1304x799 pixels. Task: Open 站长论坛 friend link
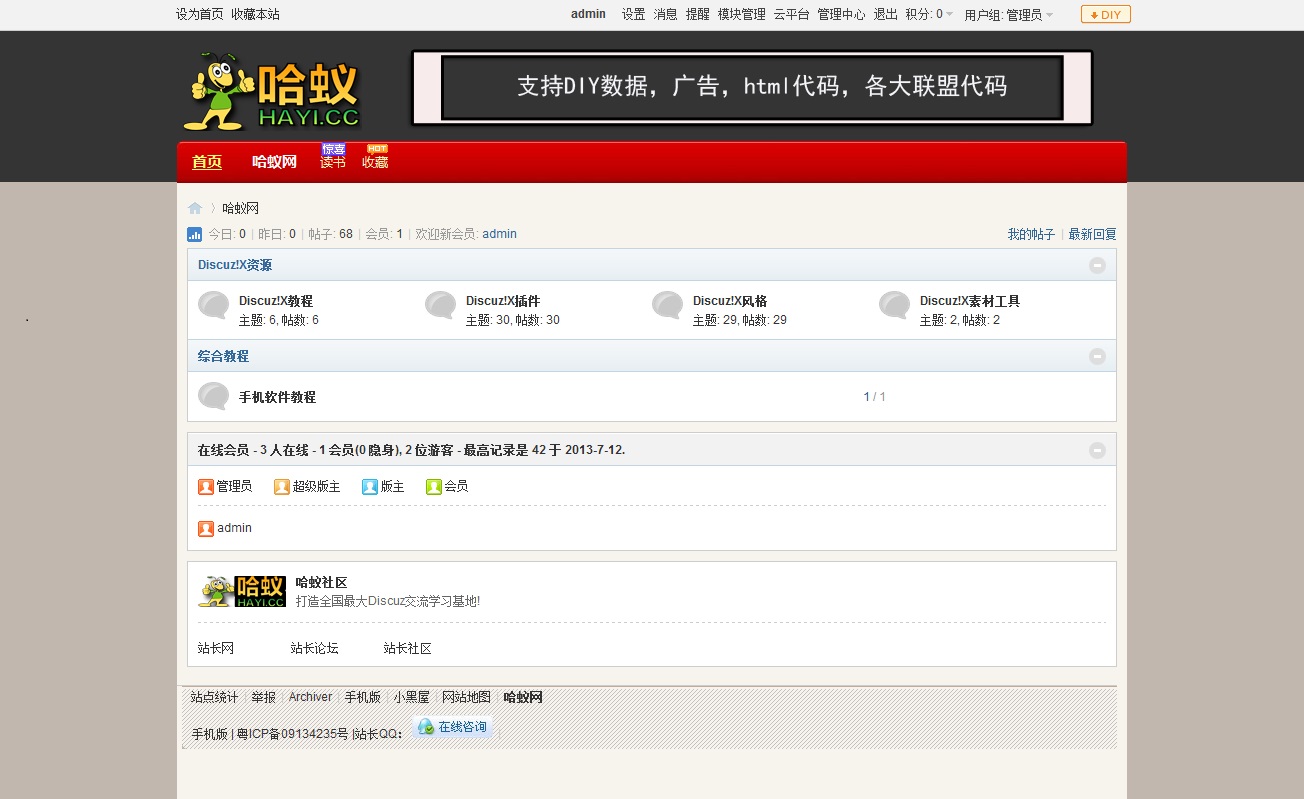click(315, 648)
